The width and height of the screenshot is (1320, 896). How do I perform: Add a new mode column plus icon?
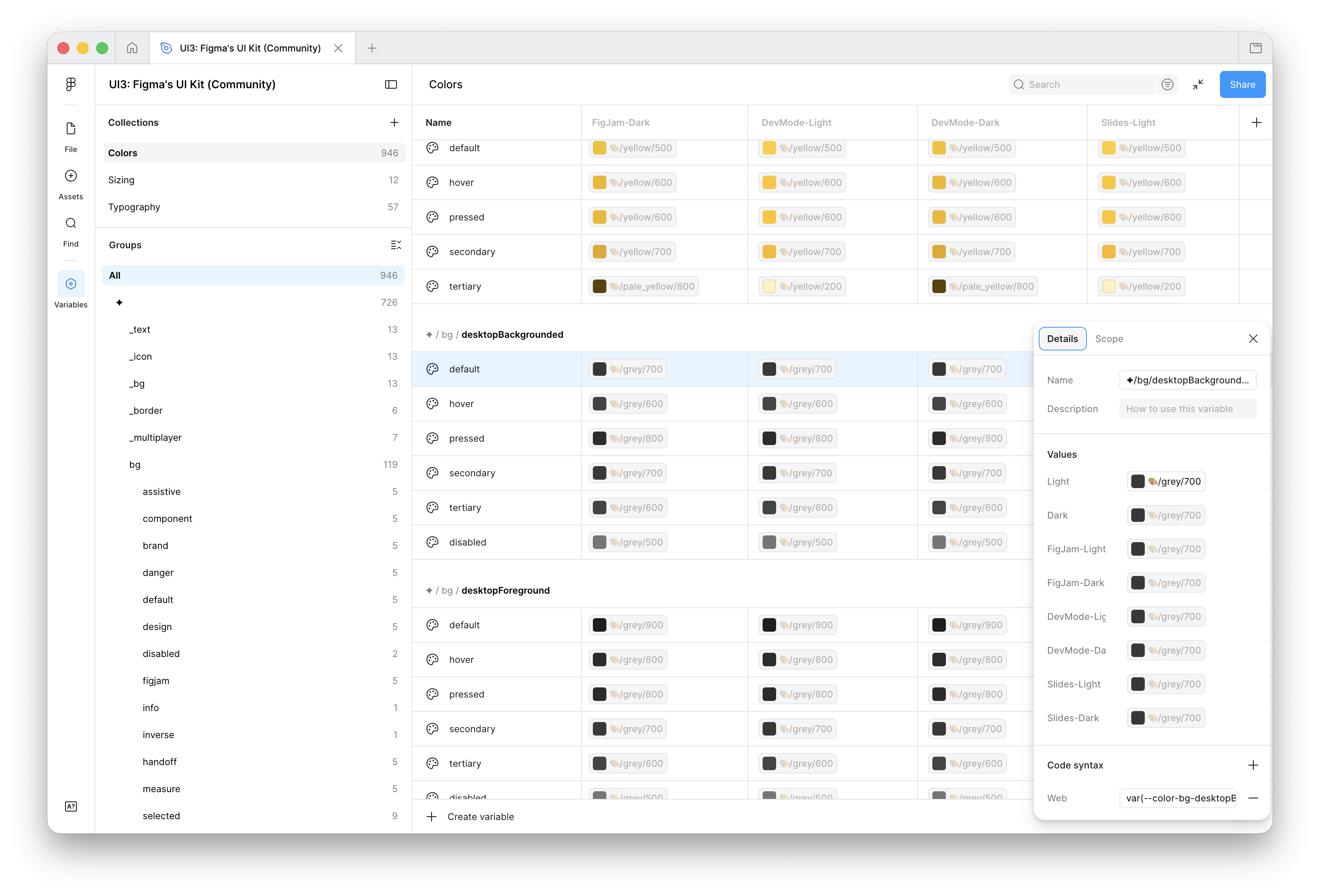click(x=1256, y=122)
